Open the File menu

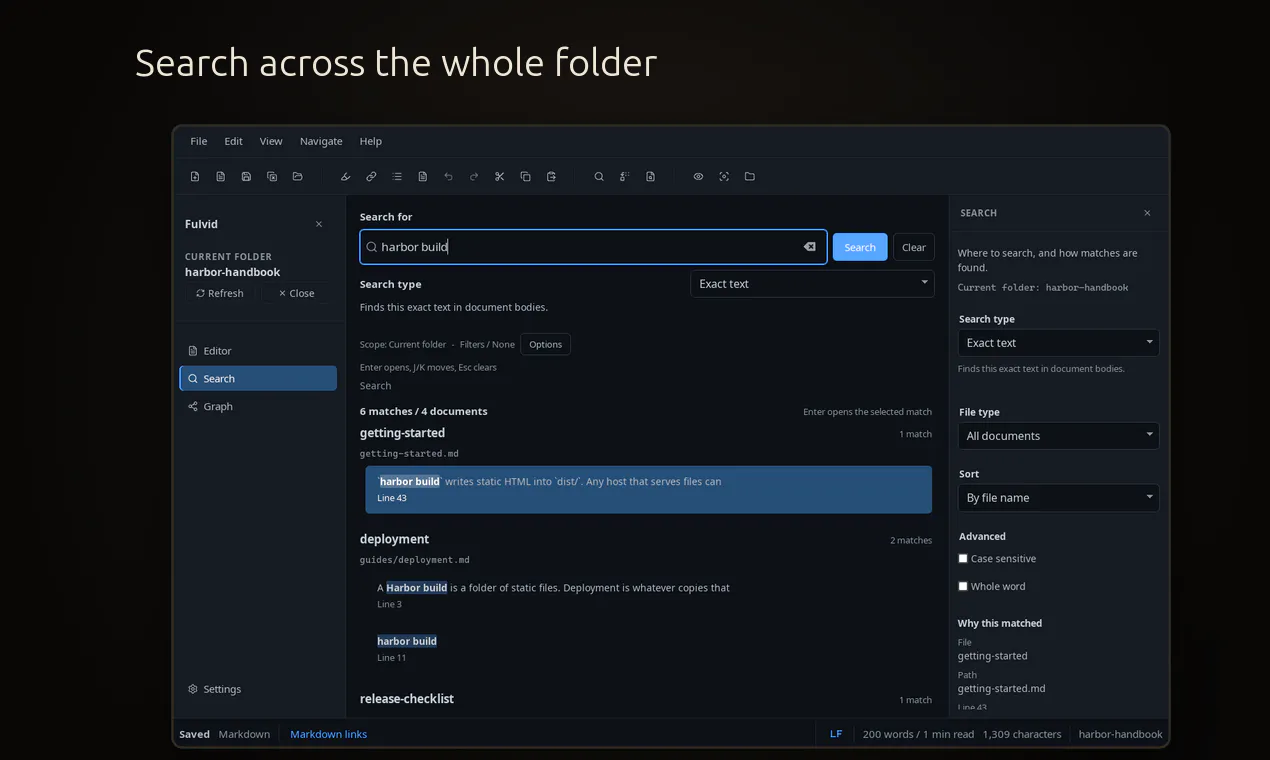(x=199, y=141)
